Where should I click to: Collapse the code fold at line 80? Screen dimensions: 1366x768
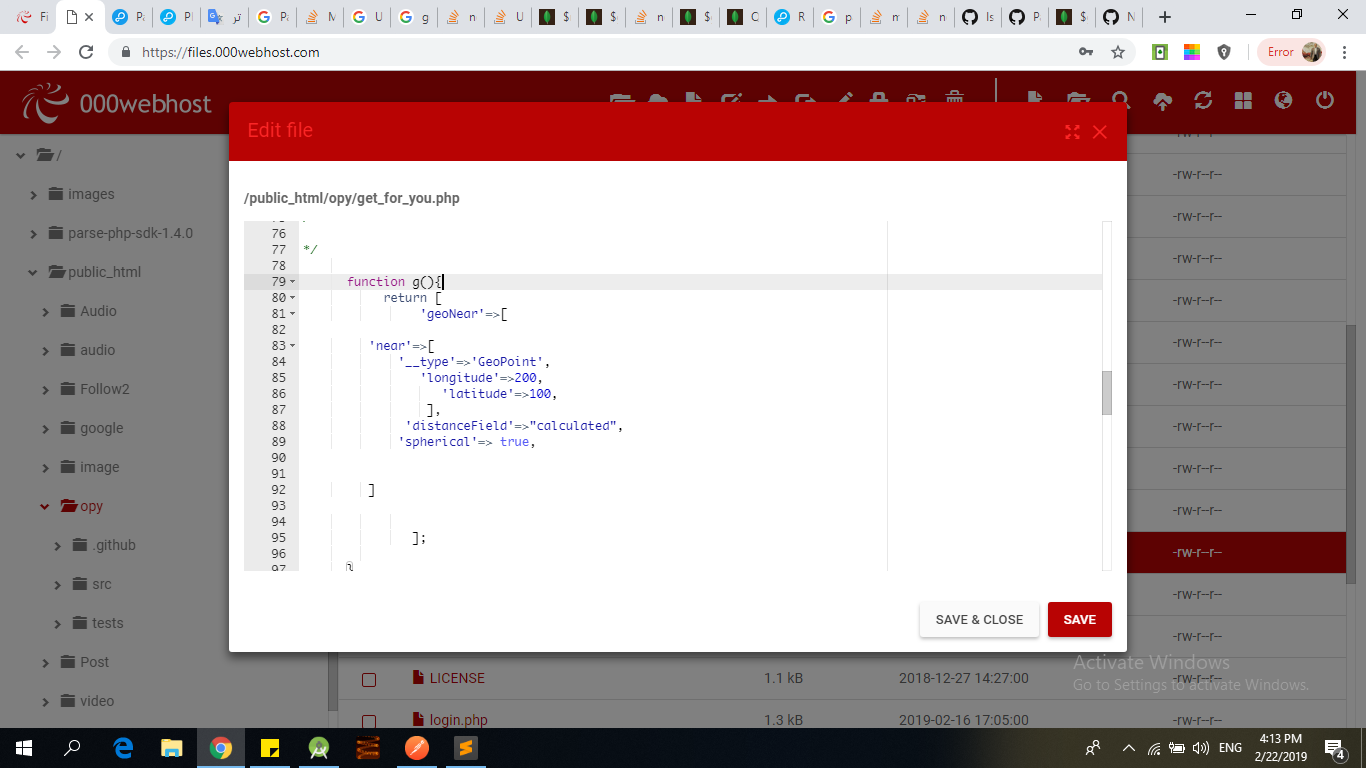[292, 298]
